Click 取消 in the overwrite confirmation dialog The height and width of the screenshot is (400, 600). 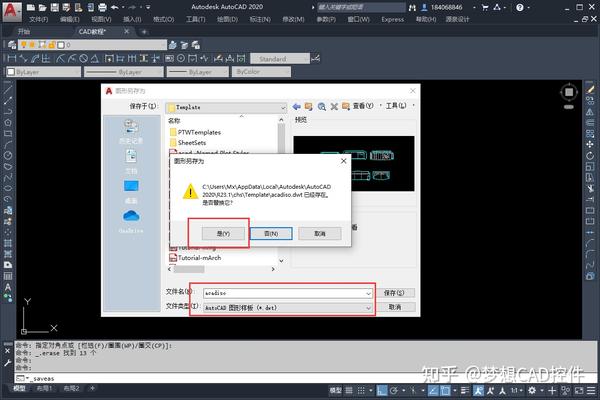pyautogui.click(x=320, y=233)
